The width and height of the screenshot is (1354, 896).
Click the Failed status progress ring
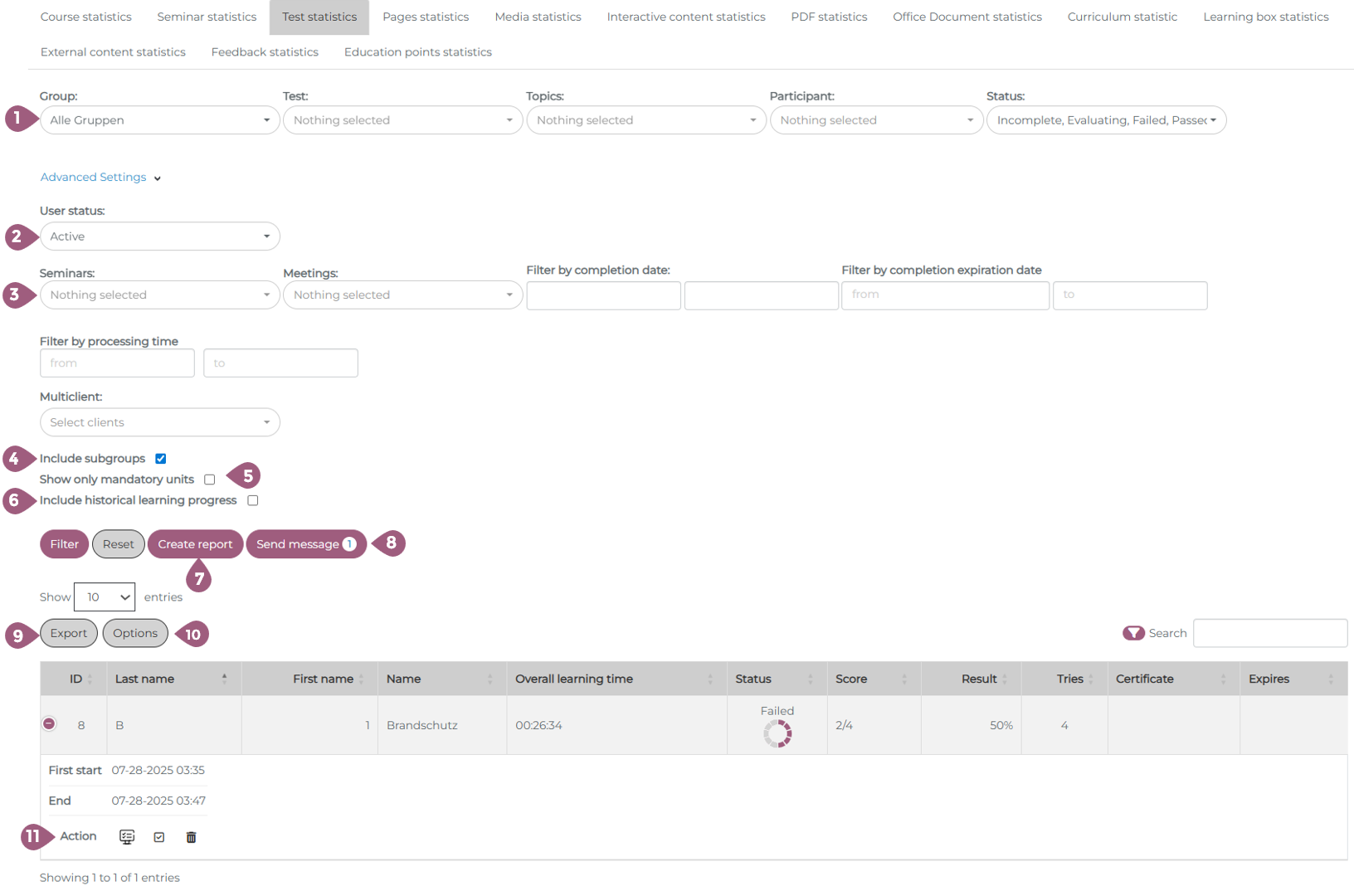click(777, 733)
